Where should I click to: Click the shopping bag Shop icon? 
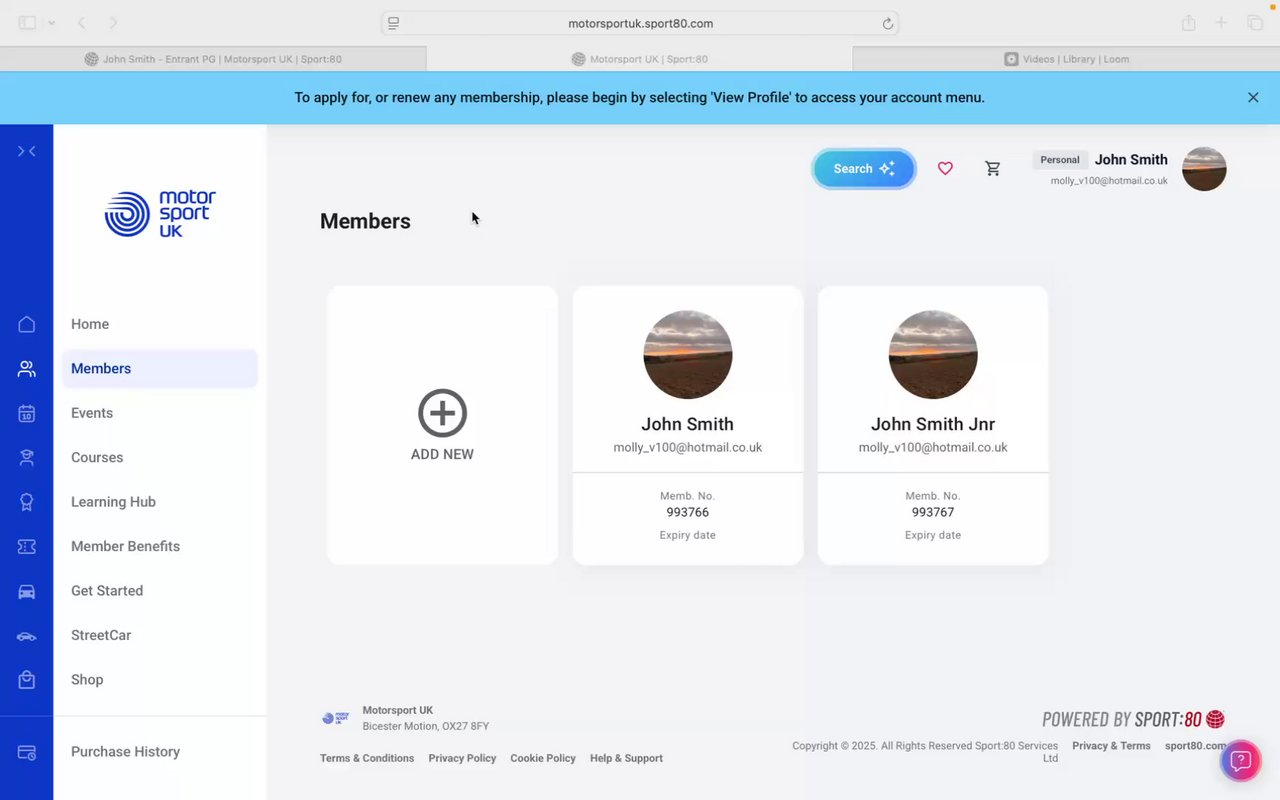click(27, 680)
